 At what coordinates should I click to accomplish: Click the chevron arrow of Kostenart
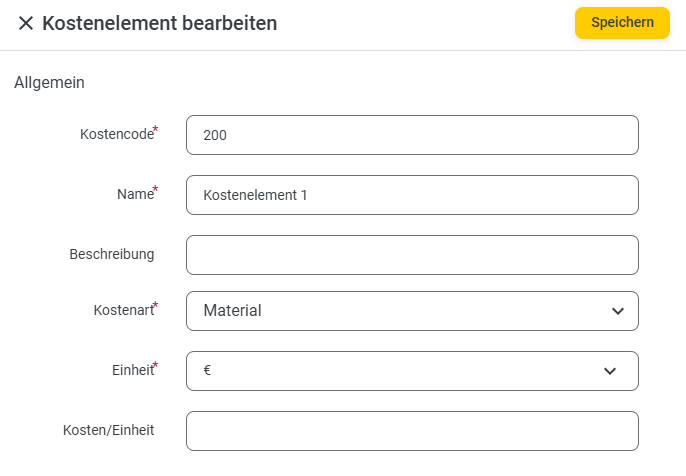click(x=617, y=311)
